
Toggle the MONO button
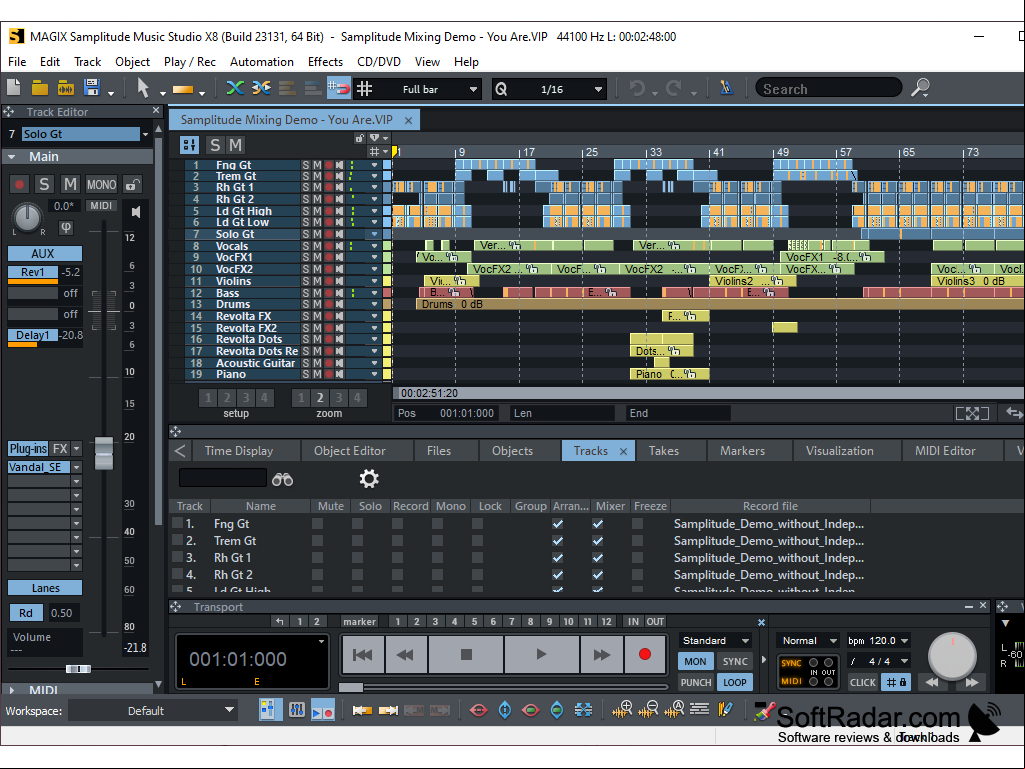coord(101,184)
